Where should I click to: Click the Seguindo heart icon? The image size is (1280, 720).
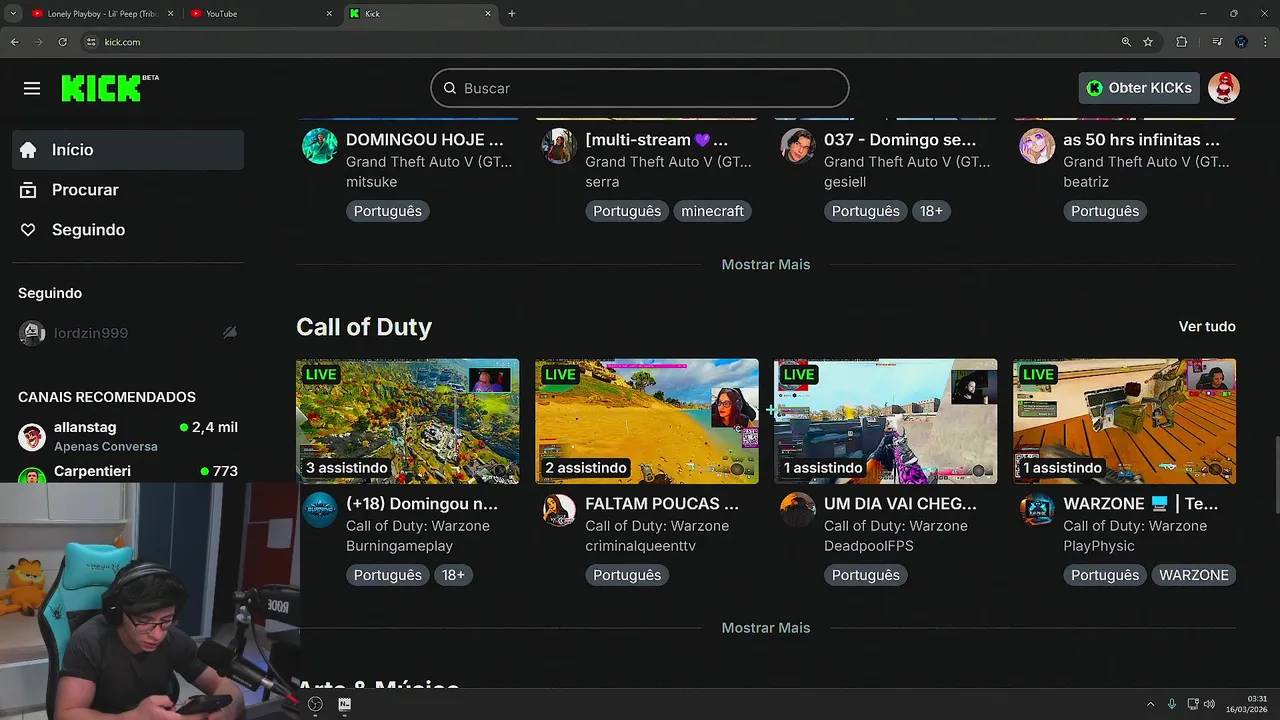28,230
